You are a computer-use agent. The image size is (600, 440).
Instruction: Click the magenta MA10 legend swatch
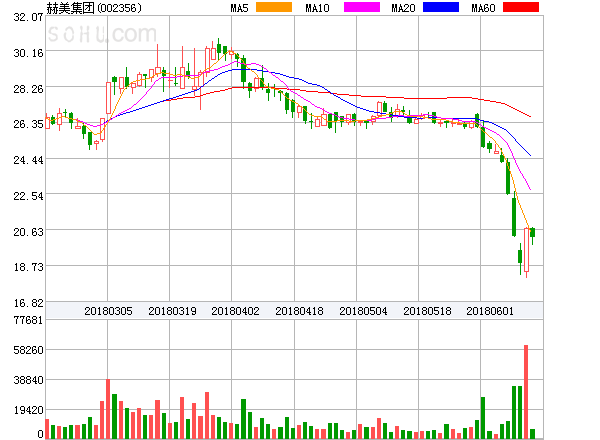click(x=362, y=7)
